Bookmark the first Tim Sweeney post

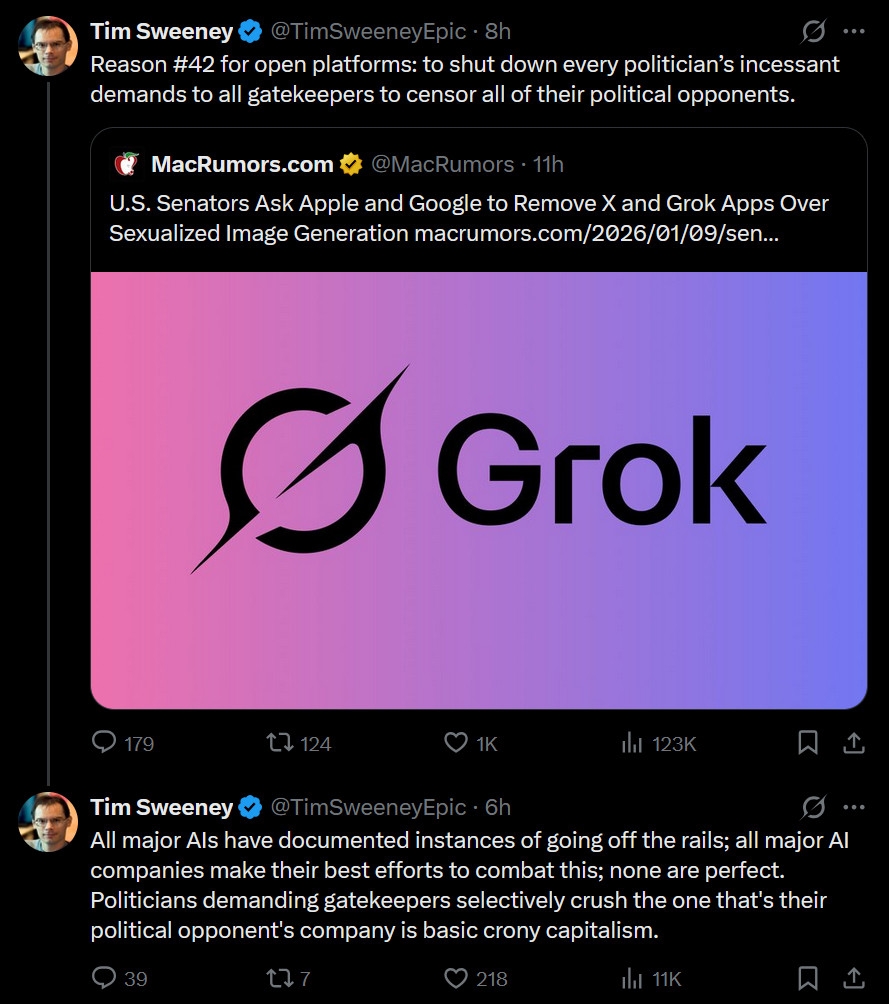pyautogui.click(x=808, y=743)
